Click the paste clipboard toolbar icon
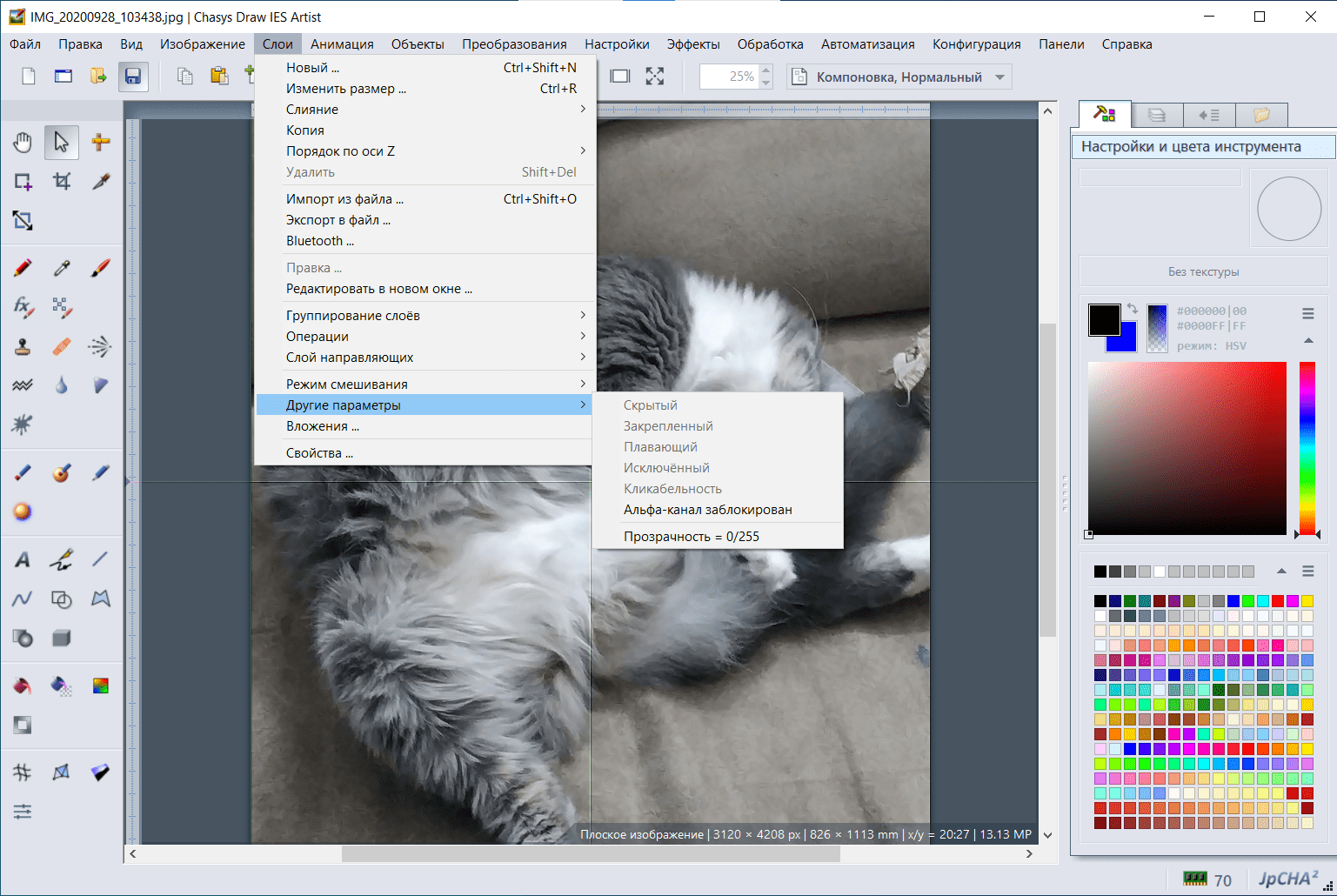This screenshot has height=896, width=1337. pyautogui.click(x=219, y=77)
